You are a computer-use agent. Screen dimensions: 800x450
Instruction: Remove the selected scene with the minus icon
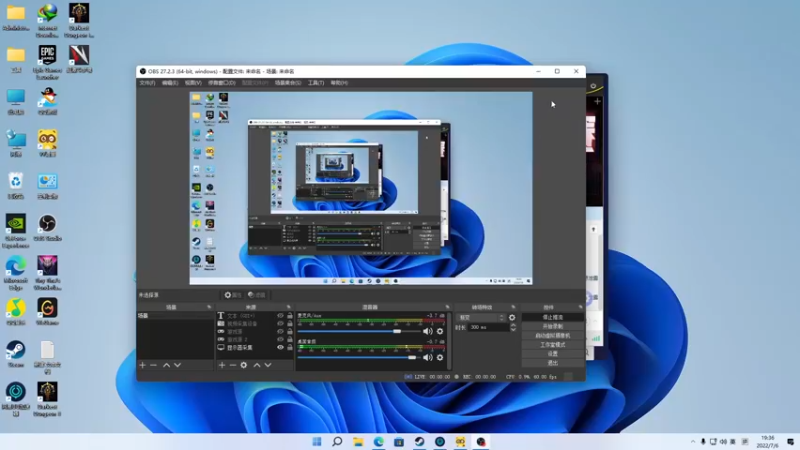153,365
